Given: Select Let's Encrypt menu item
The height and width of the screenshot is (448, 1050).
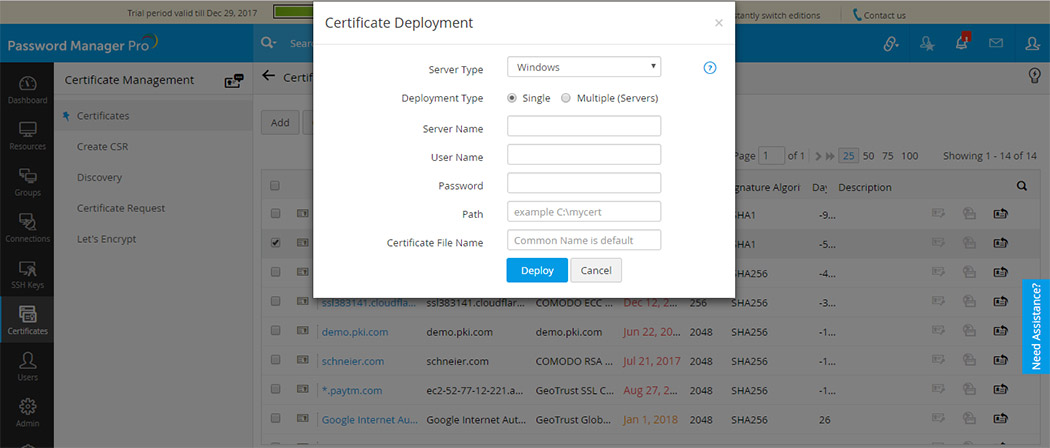Looking at the screenshot, I should tap(106, 239).
